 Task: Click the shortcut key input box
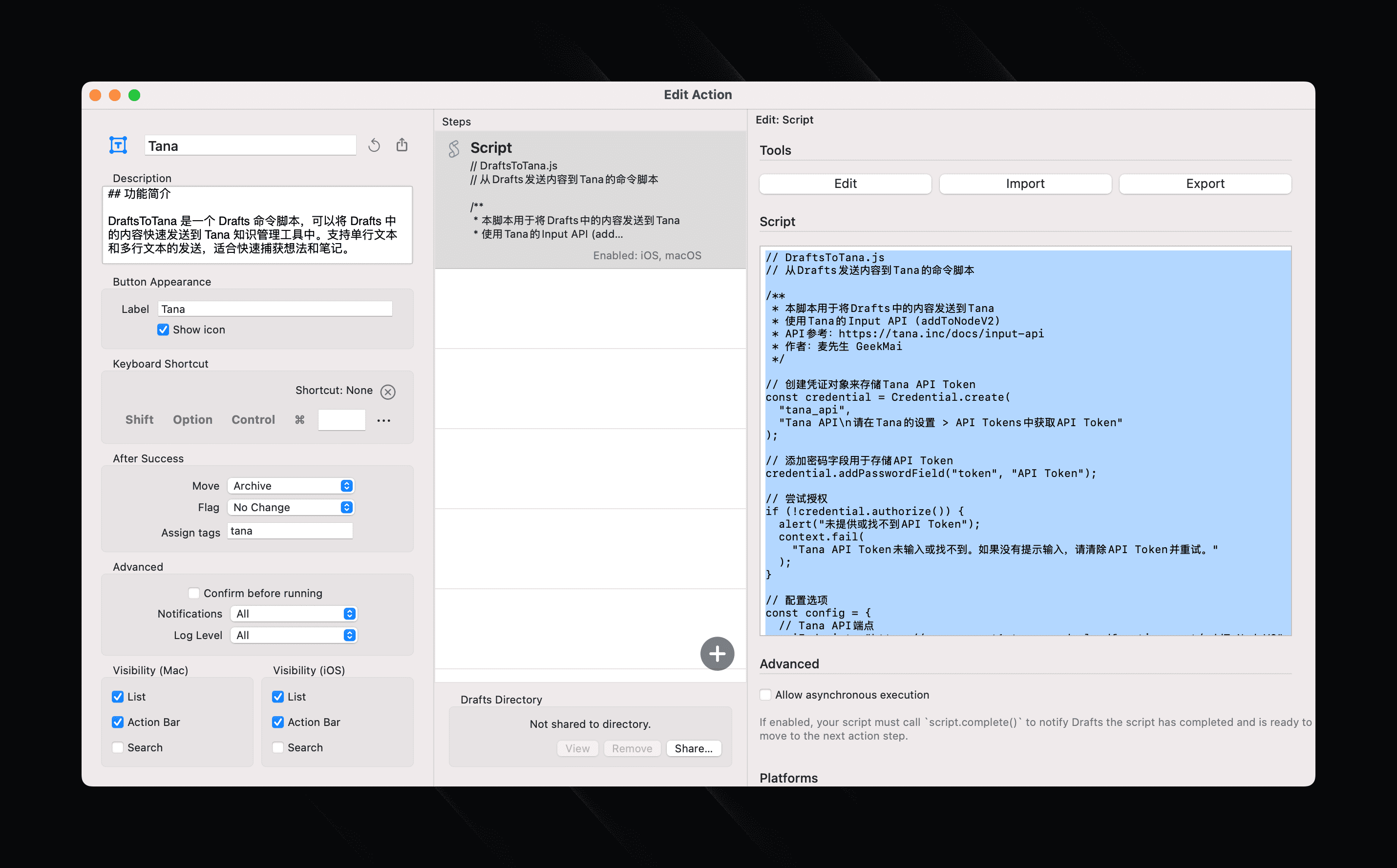(x=342, y=420)
